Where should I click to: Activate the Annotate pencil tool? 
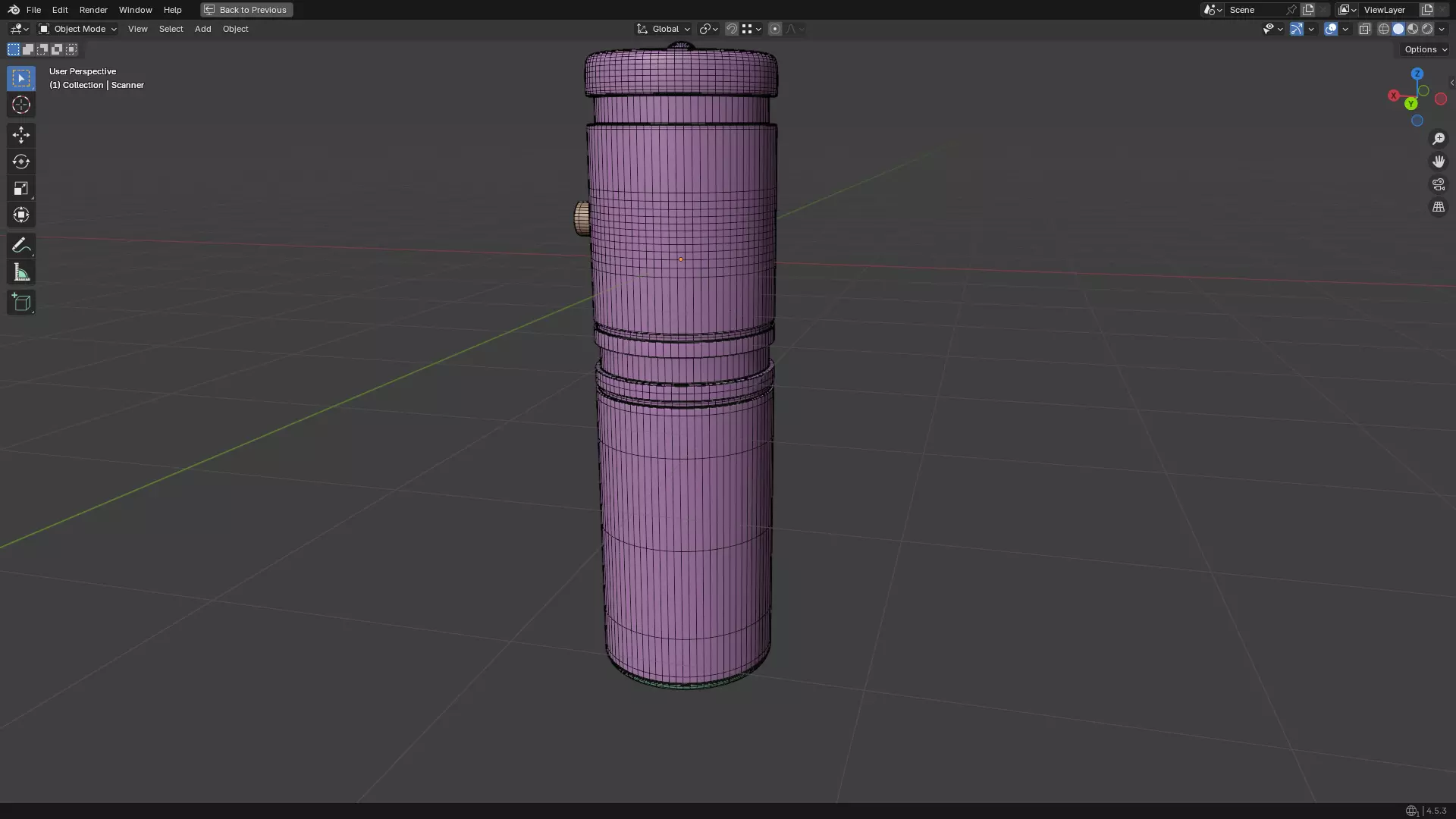point(21,246)
